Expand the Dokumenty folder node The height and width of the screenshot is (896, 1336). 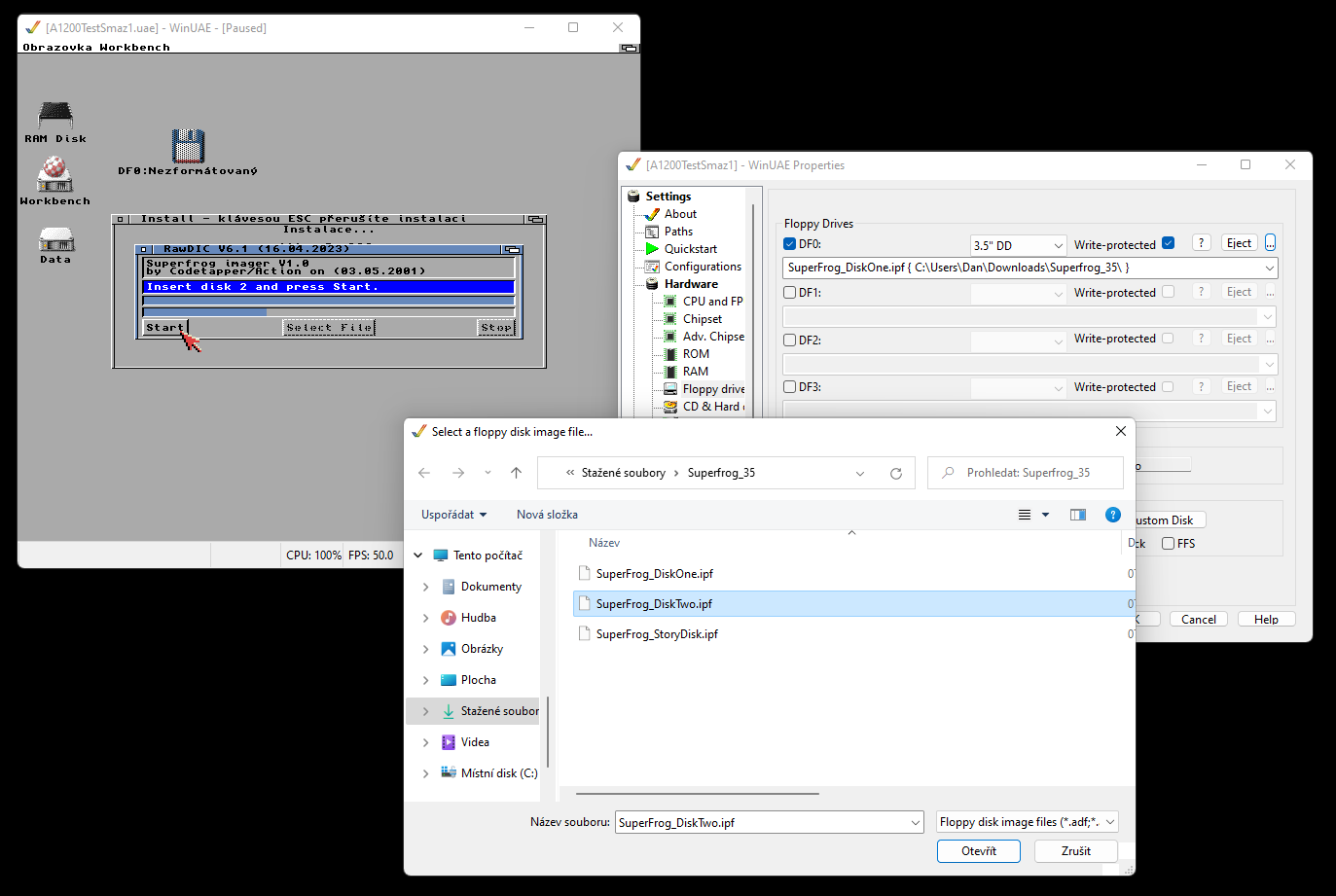click(x=426, y=587)
